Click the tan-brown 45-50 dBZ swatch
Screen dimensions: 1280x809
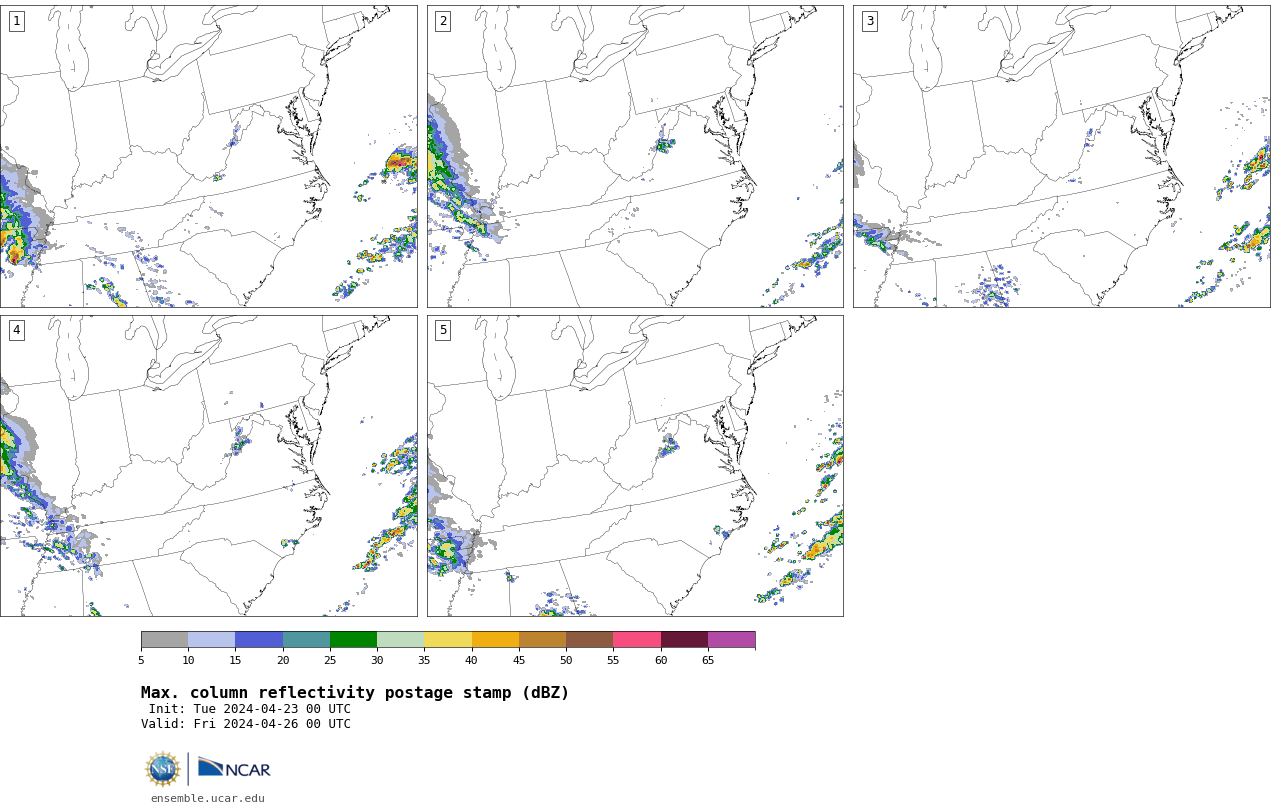(542, 640)
